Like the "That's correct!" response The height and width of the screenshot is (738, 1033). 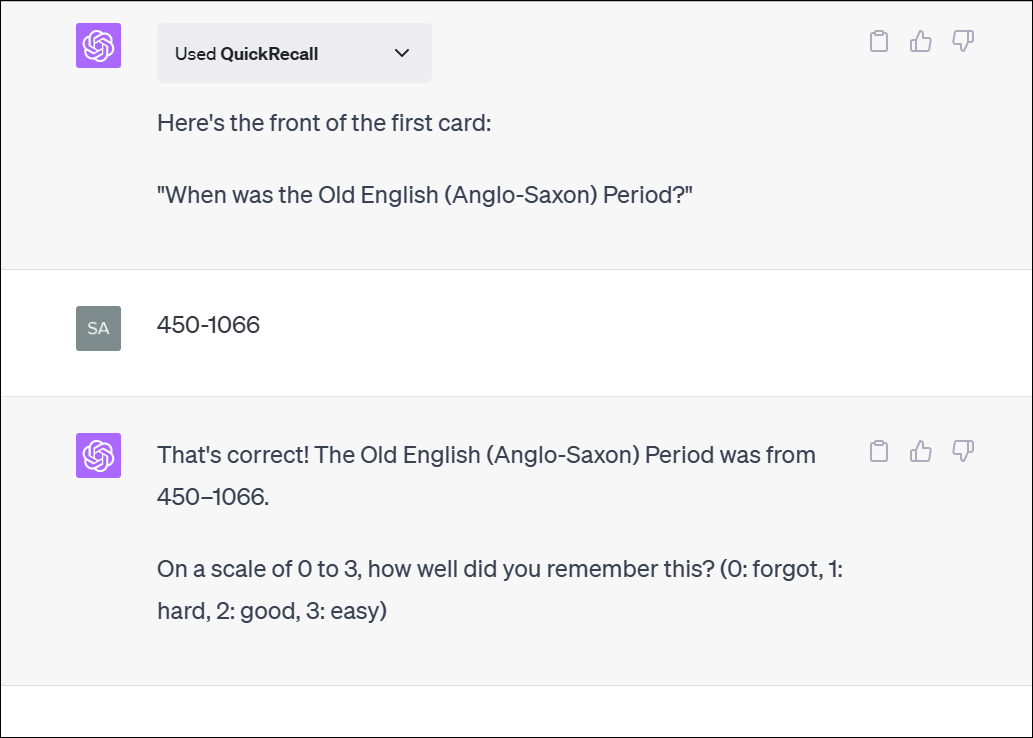pyautogui.click(x=921, y=451)
